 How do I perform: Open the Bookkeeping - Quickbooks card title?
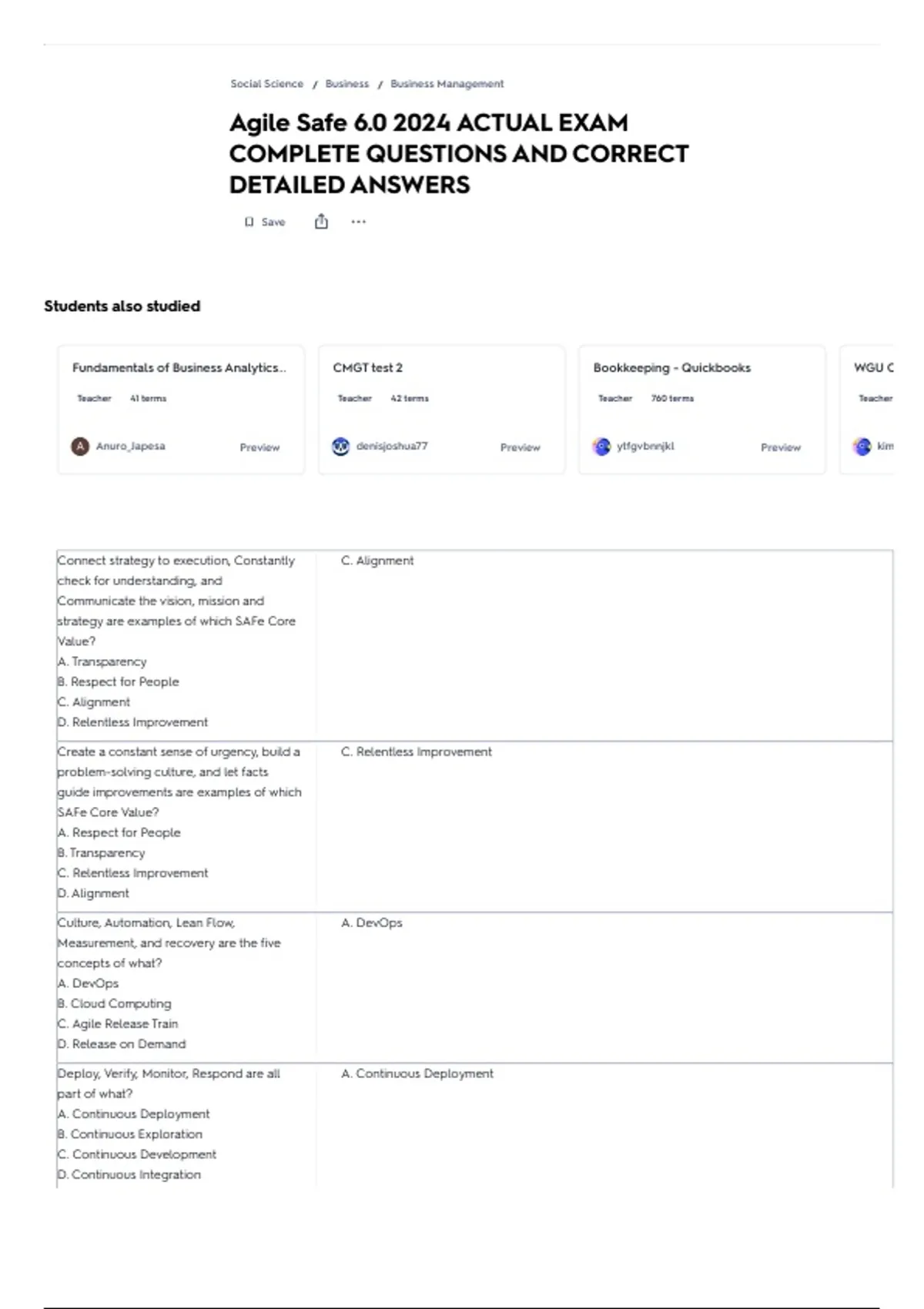coord(671,368)
